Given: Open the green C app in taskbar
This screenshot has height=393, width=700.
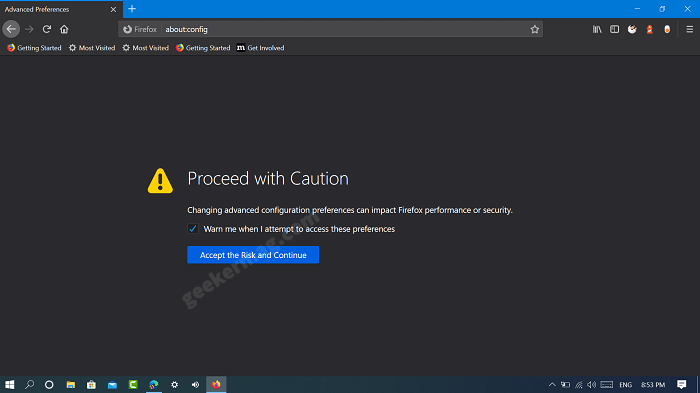Looking at the screenshot, I should pos(133,385).
